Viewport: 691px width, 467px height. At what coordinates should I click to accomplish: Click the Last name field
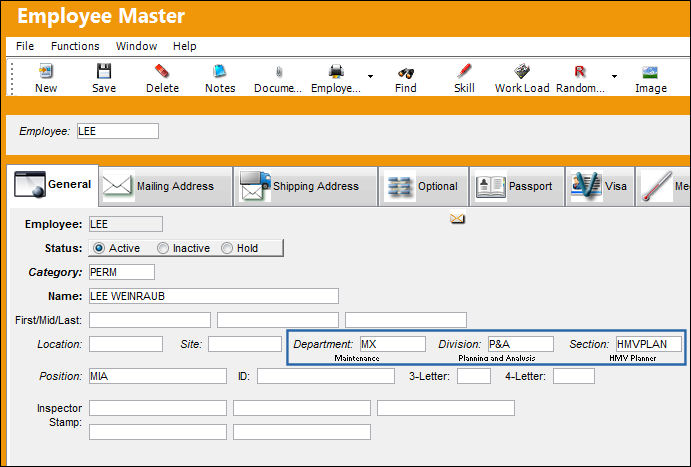click(406, 320)
